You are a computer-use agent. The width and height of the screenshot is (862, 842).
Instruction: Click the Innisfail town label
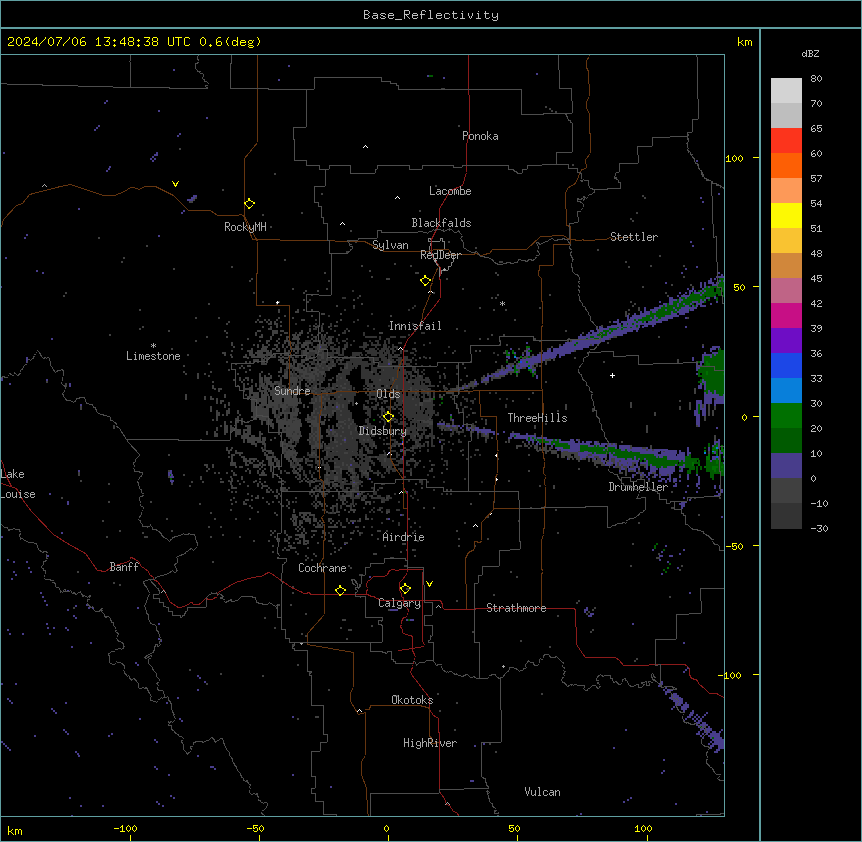click(x=415, y=326)
